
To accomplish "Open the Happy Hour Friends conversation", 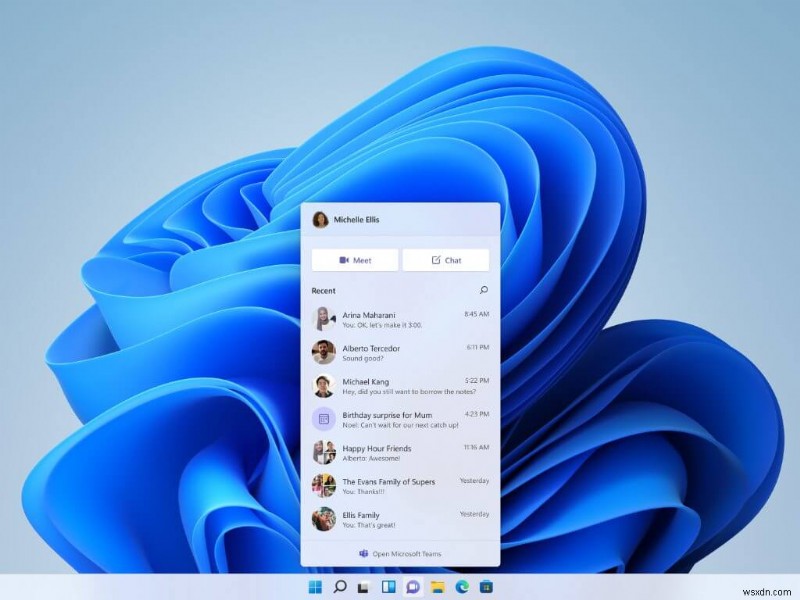I will pyautogui.click(x=400, y=452).
